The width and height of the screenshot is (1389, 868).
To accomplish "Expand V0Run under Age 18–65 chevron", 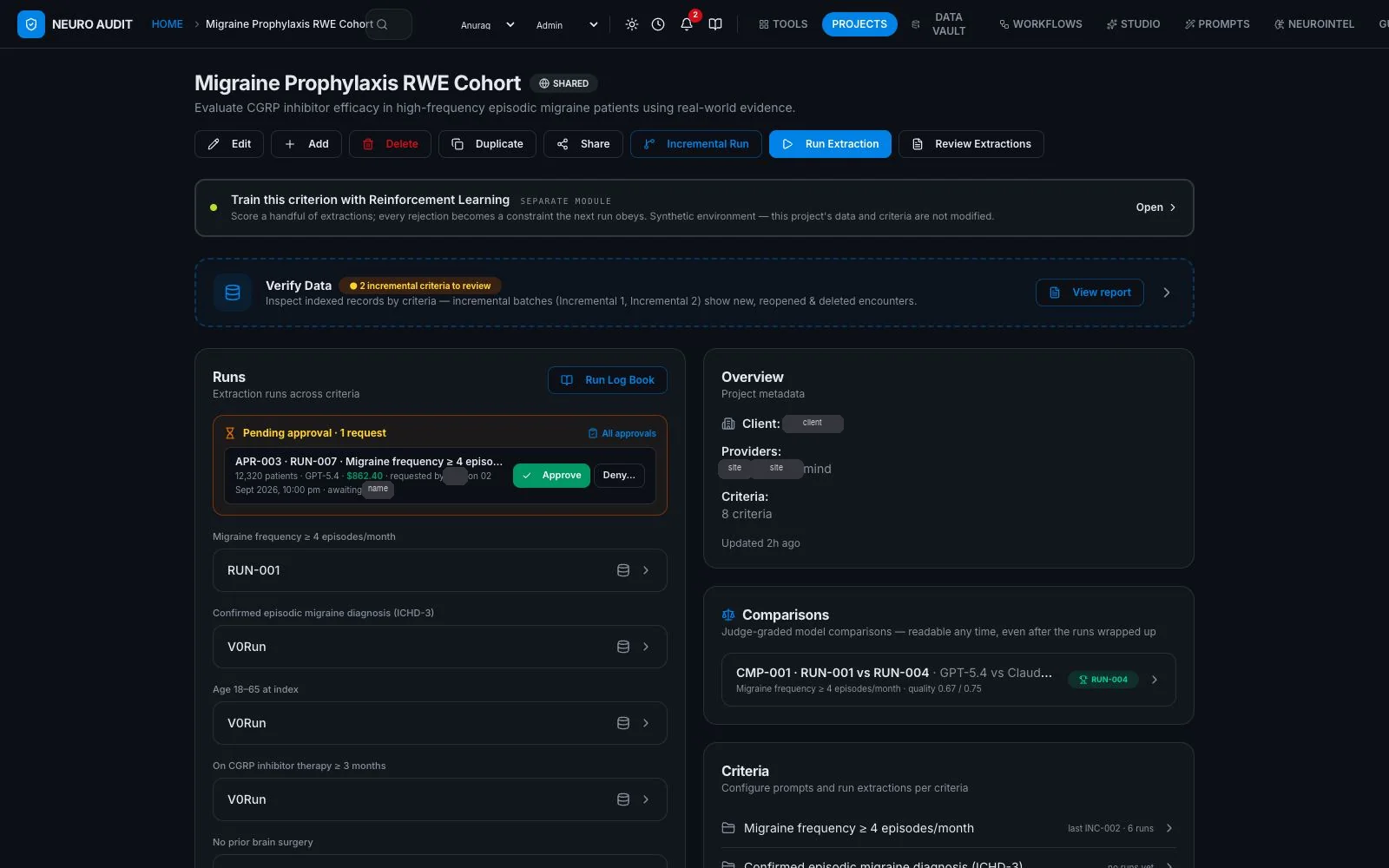I will pos(646,723).
